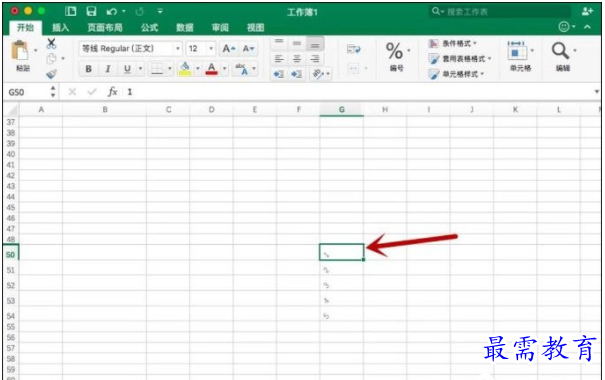Screen dimensions: 605x380
Task: Increase indent
Action: (296, 74)
